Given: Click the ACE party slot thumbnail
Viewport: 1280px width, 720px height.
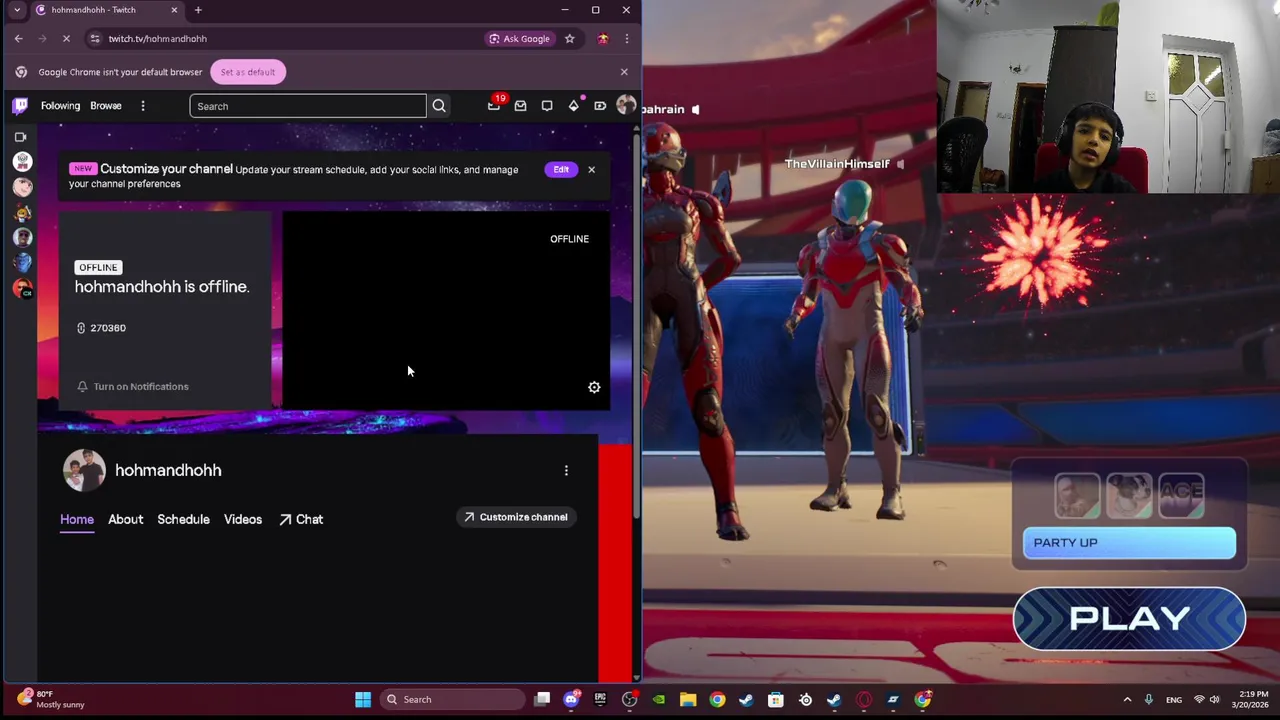Looking at the screenshot, I should click(1181, 494).
